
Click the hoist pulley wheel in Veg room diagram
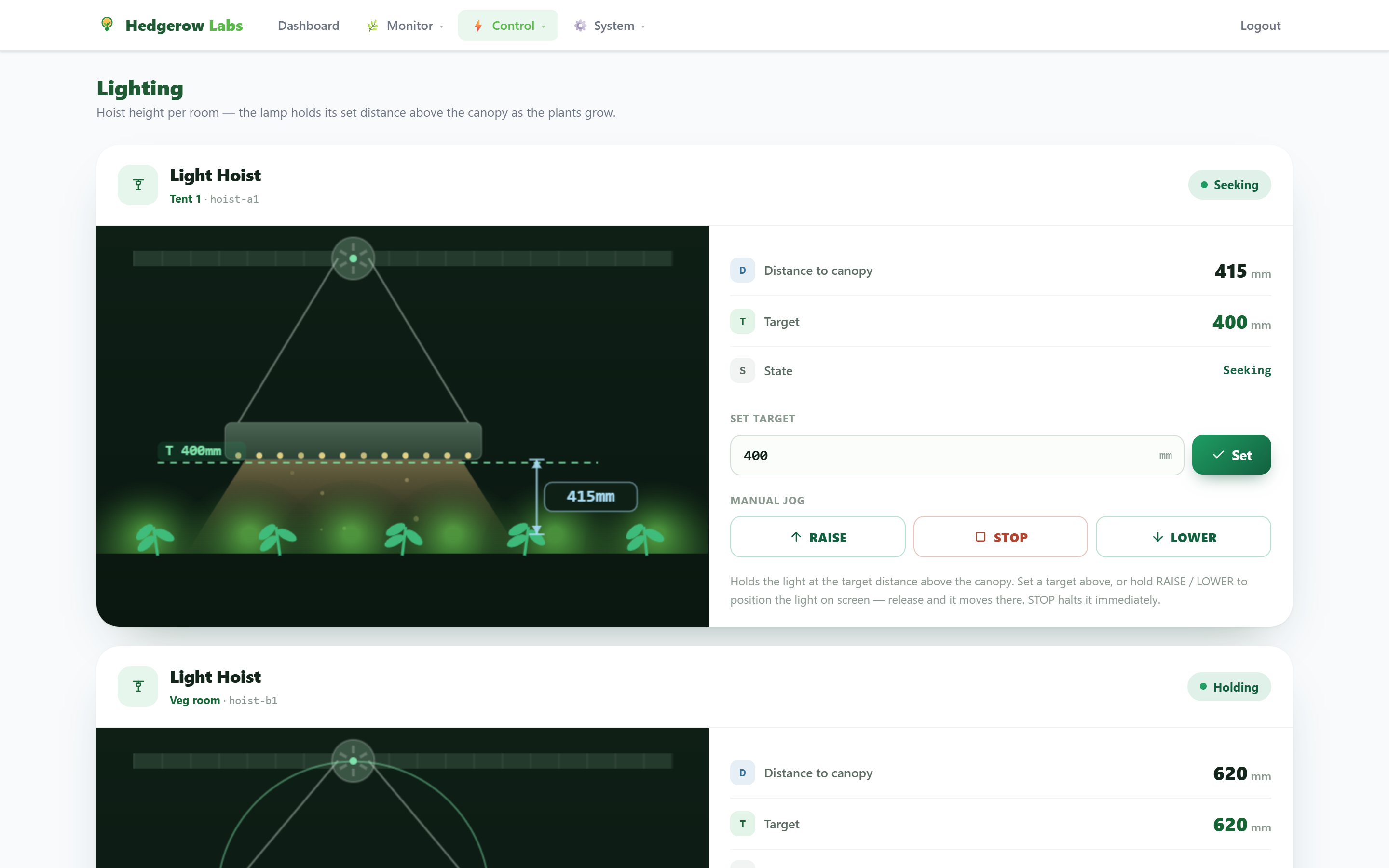tap(353, 760)
